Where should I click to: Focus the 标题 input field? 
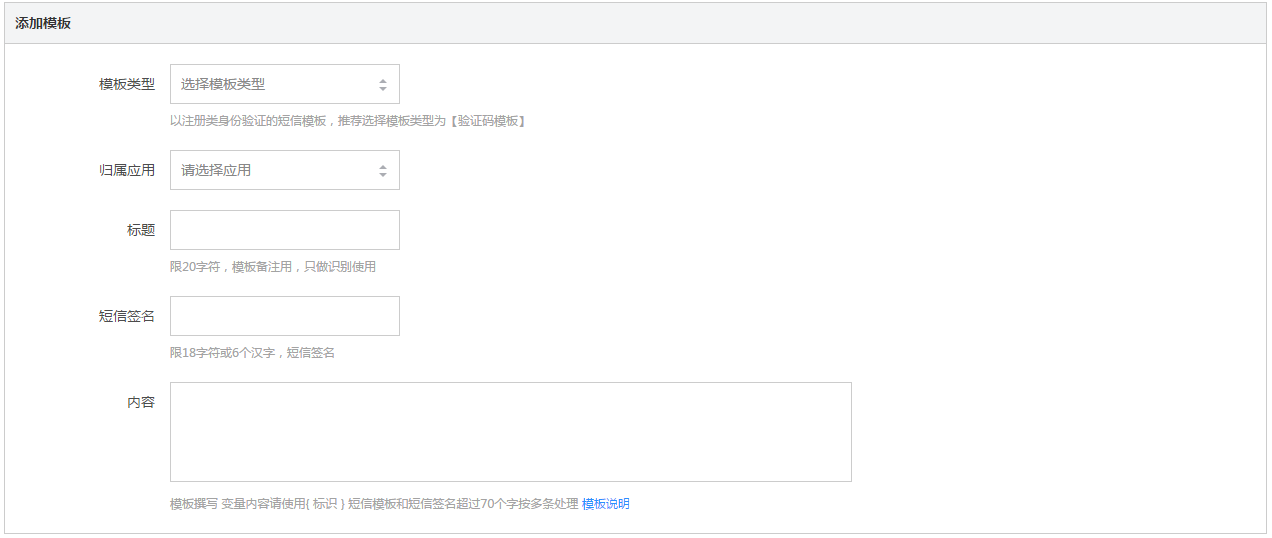click(284, 230)
